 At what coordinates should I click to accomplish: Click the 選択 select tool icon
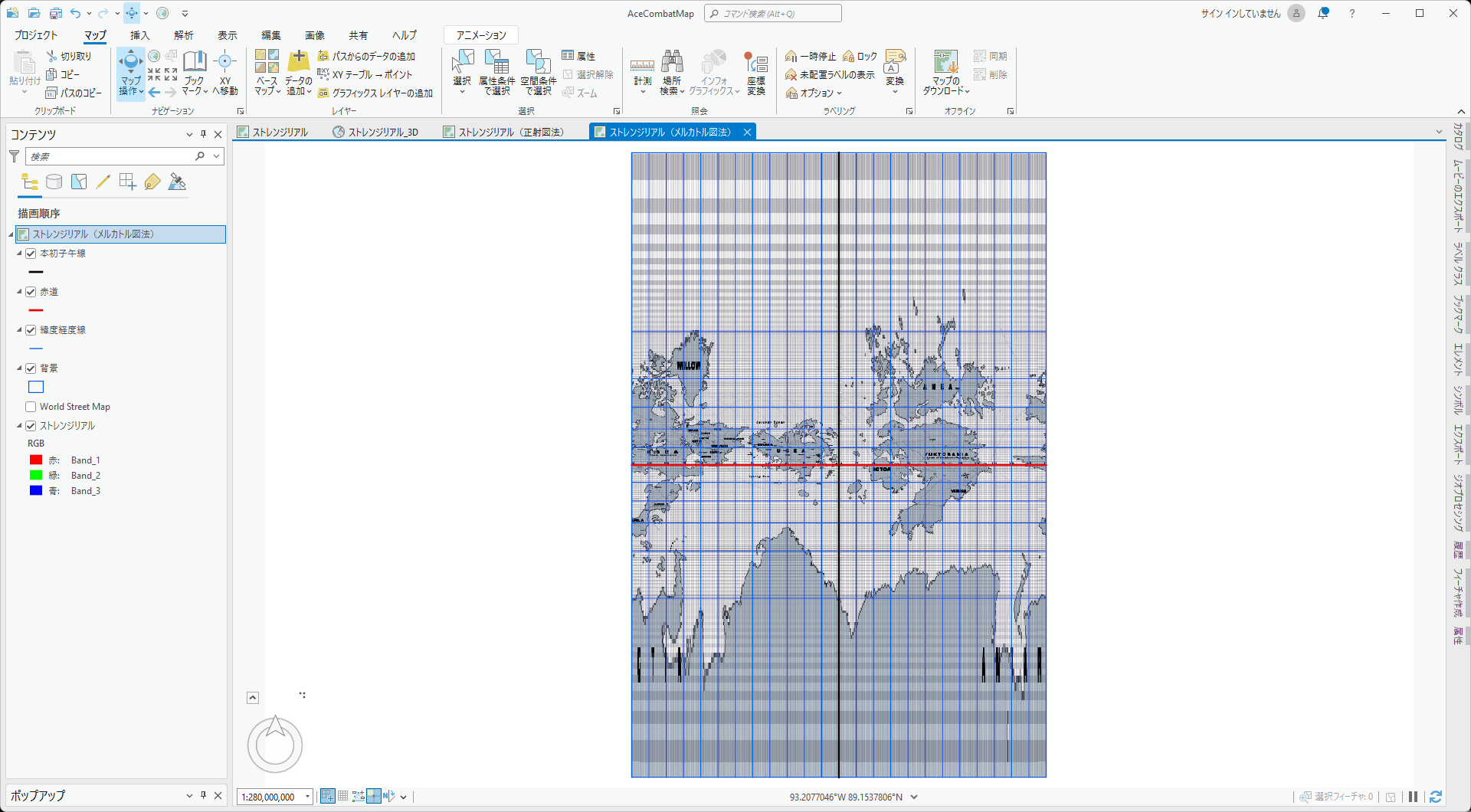click(462, 62)
